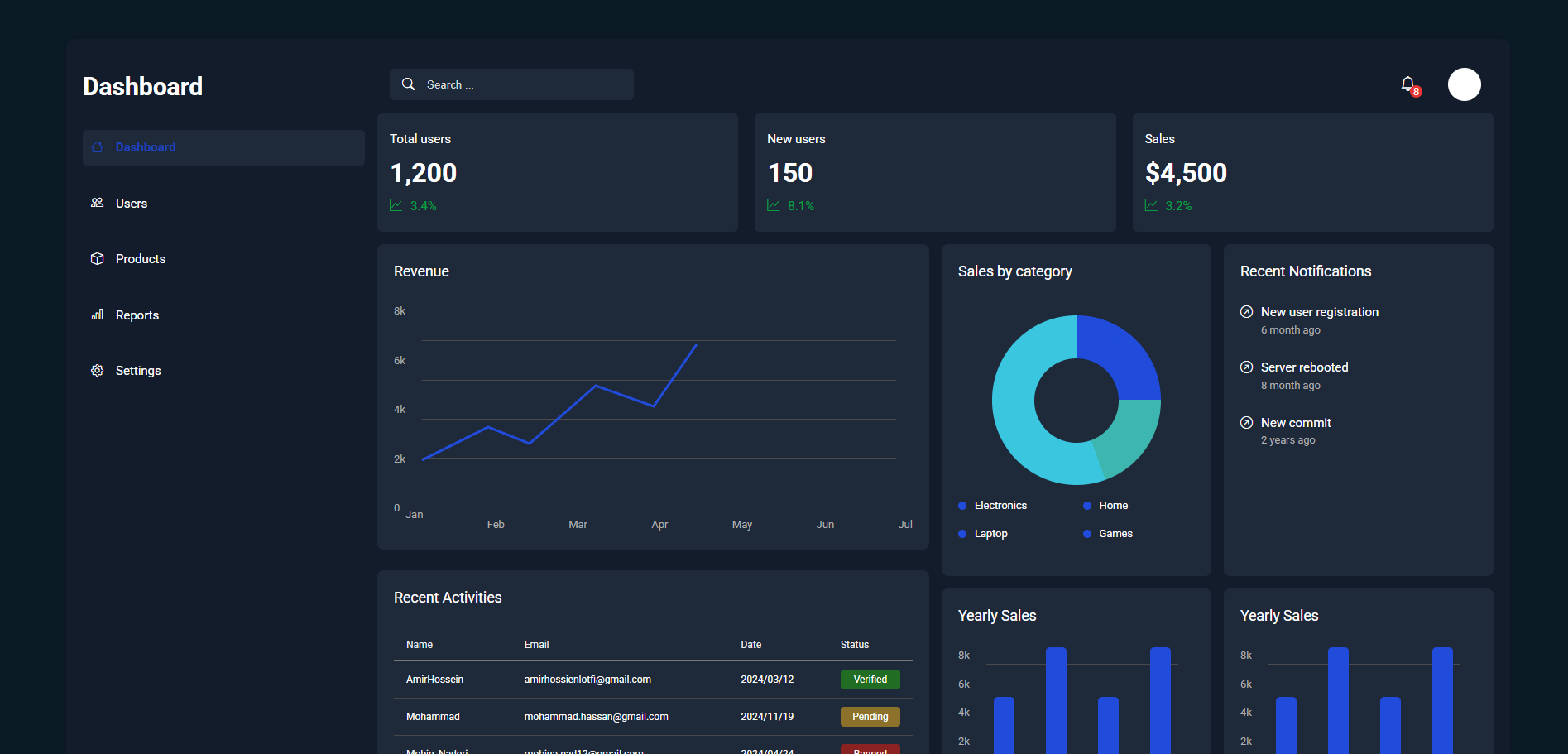Open Settings using the gear icon

tap(98, 370)
